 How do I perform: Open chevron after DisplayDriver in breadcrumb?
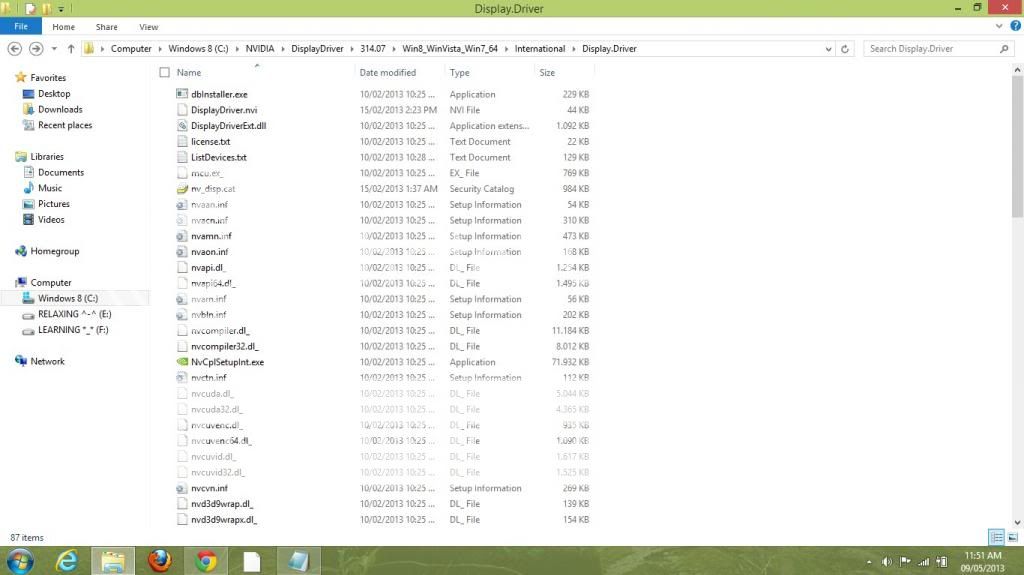(x=351, y=49)
